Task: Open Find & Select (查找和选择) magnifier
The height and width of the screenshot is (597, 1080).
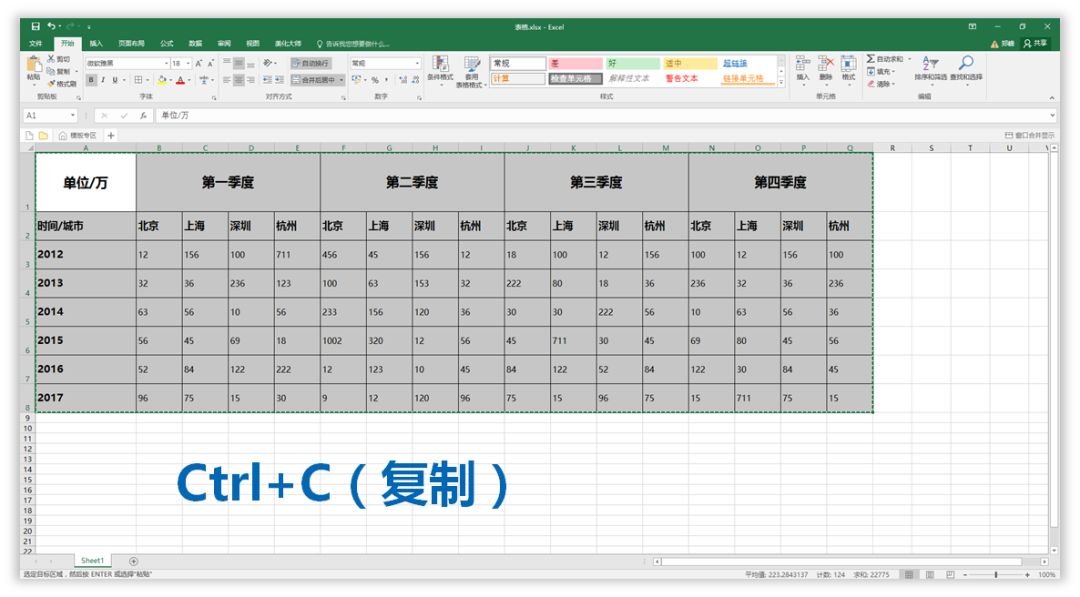Action: tap(966, 63)
